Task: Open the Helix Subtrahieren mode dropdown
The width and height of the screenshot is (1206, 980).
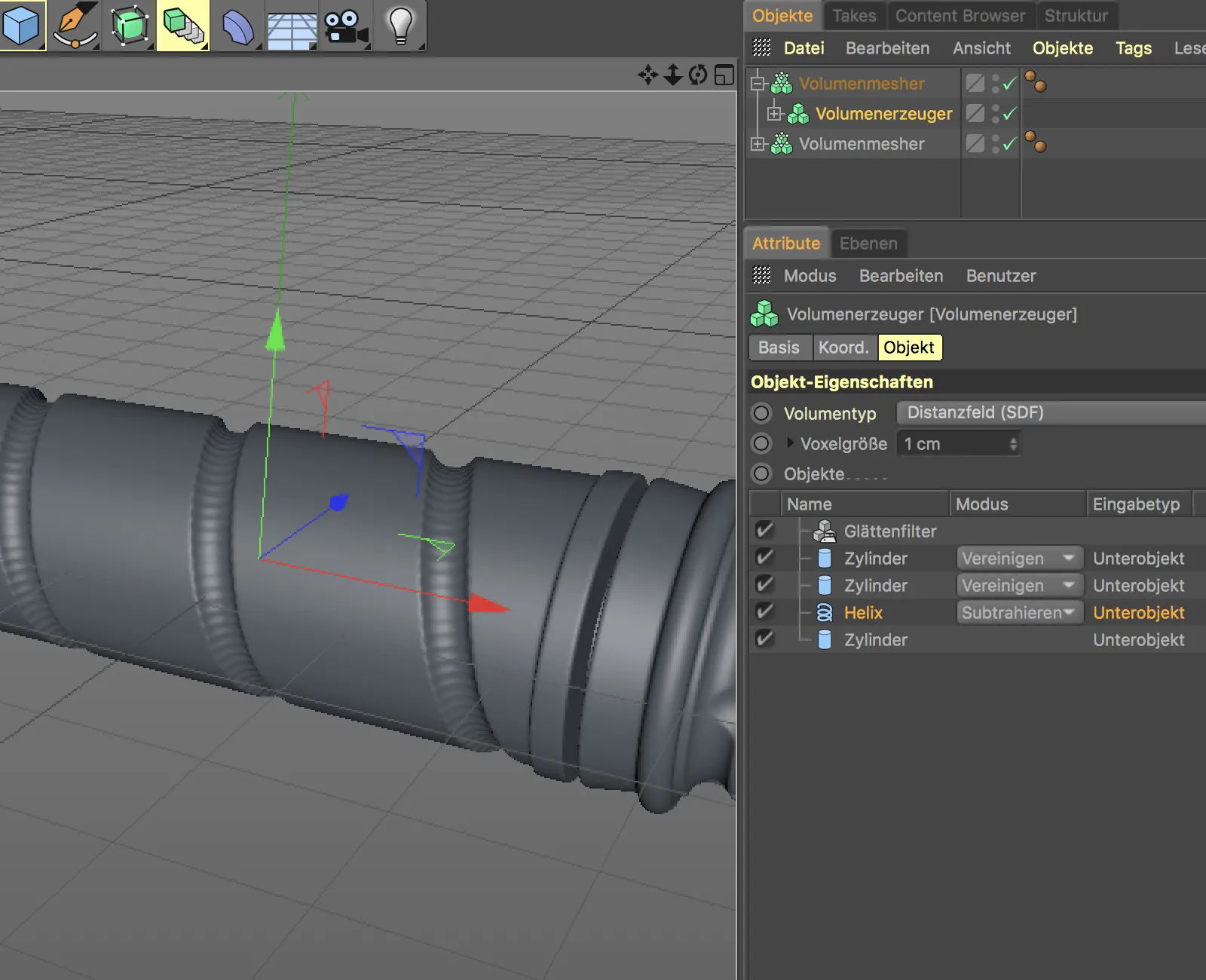Action: point(1018,613)
